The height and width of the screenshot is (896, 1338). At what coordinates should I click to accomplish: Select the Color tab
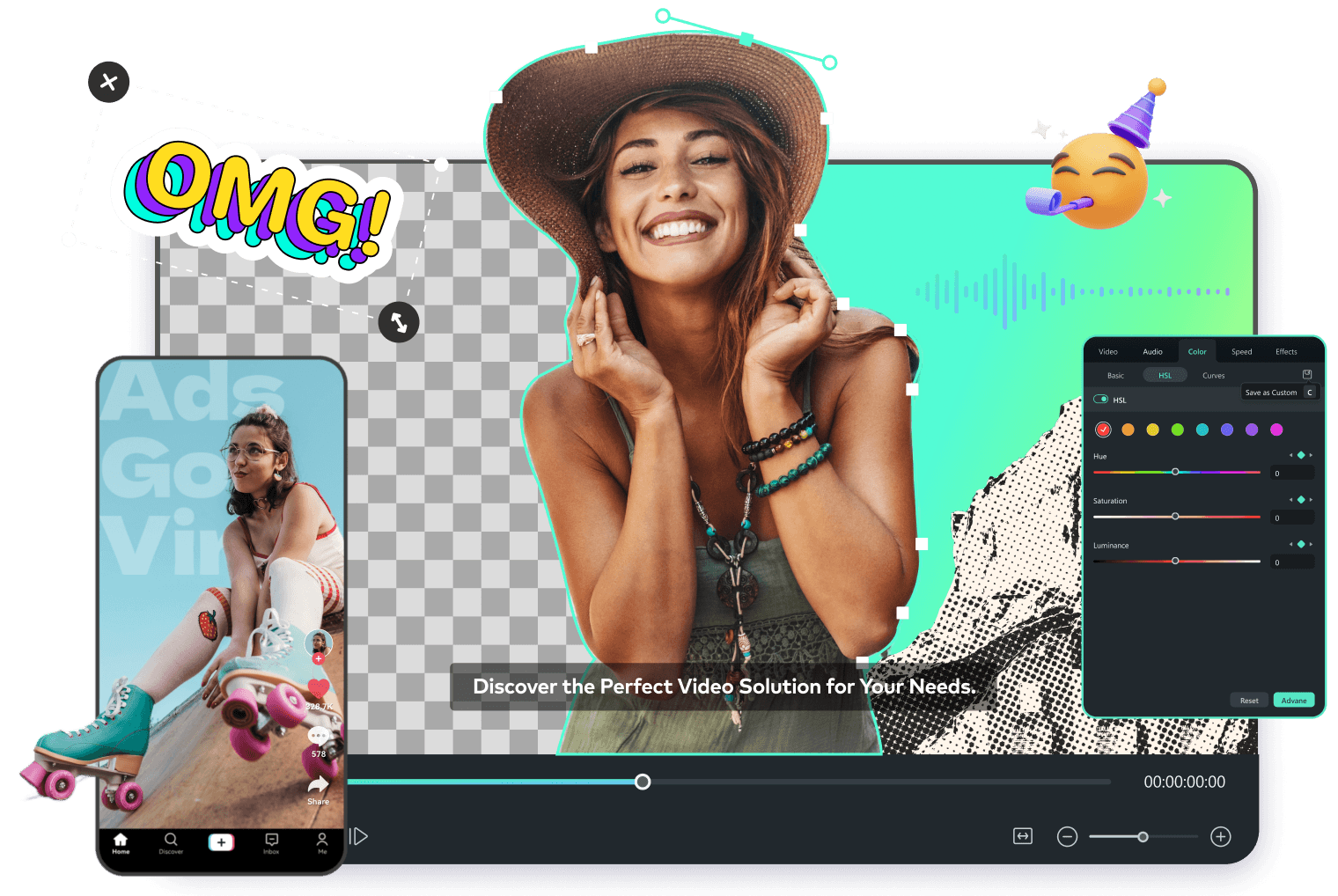(1197, 351)
